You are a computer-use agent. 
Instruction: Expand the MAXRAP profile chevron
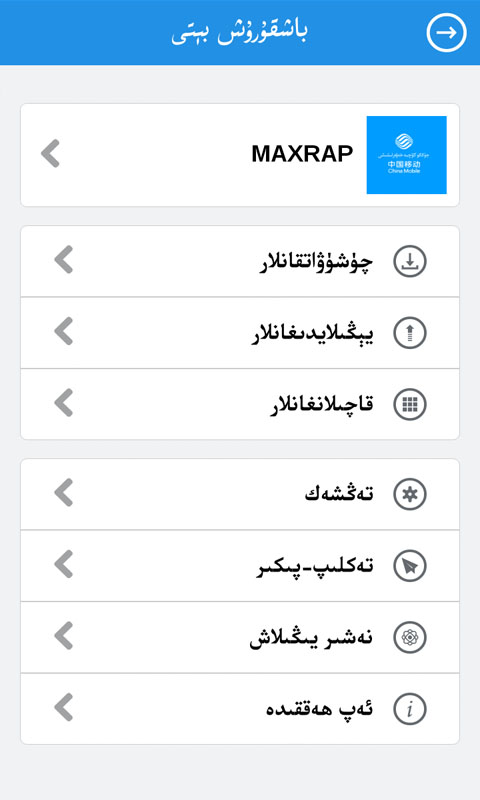[50, 154]
